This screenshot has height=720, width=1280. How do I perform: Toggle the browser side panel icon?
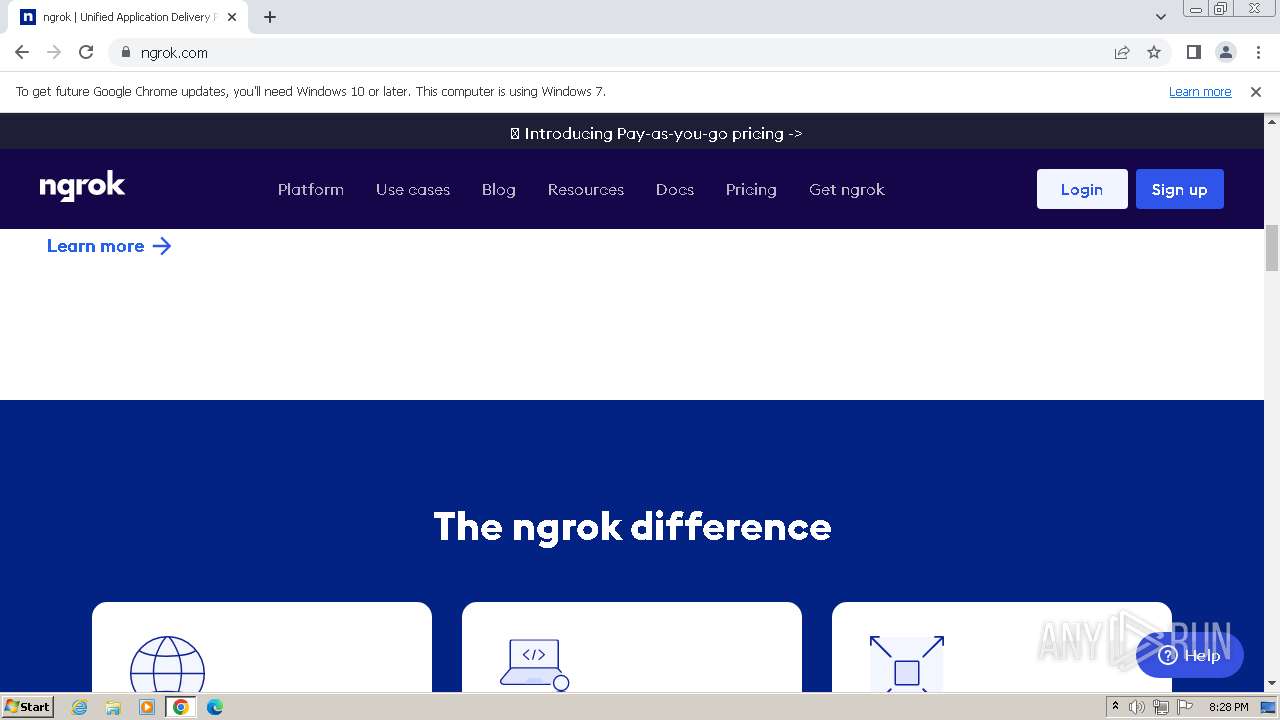(x=1193, y=52)
